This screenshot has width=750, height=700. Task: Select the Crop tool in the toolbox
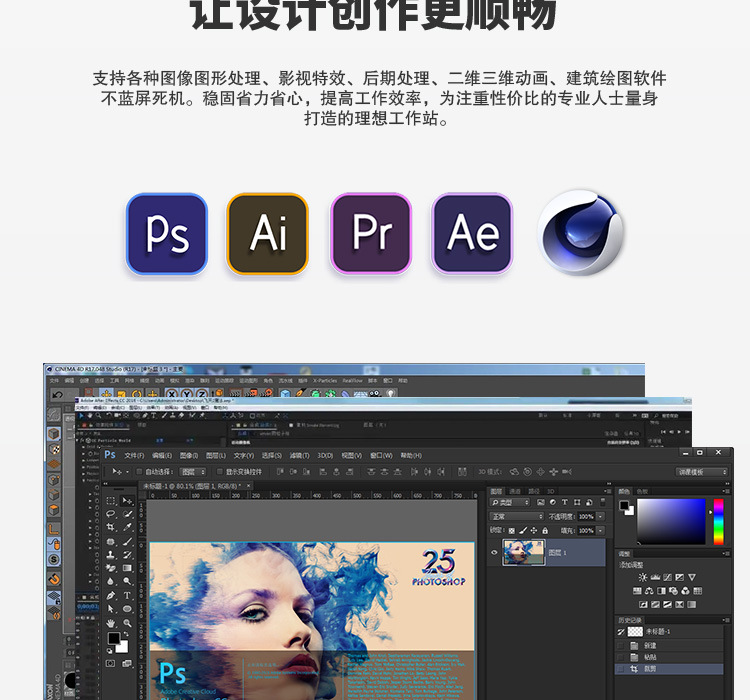click(111, 527)
